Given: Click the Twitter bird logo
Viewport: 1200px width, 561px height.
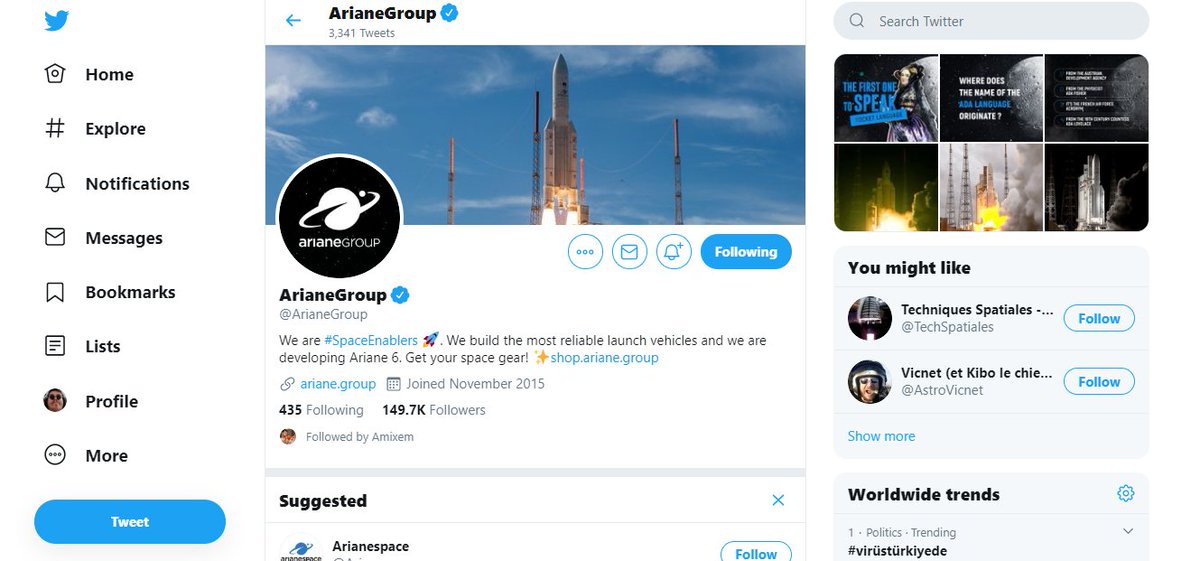Looking at the screenshot, I should (x=56, y=20).
